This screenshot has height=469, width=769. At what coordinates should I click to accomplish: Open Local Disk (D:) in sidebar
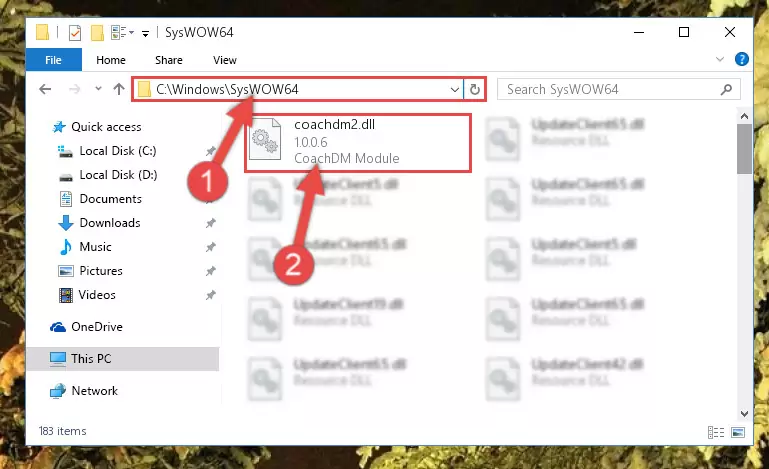pos(109,175)
